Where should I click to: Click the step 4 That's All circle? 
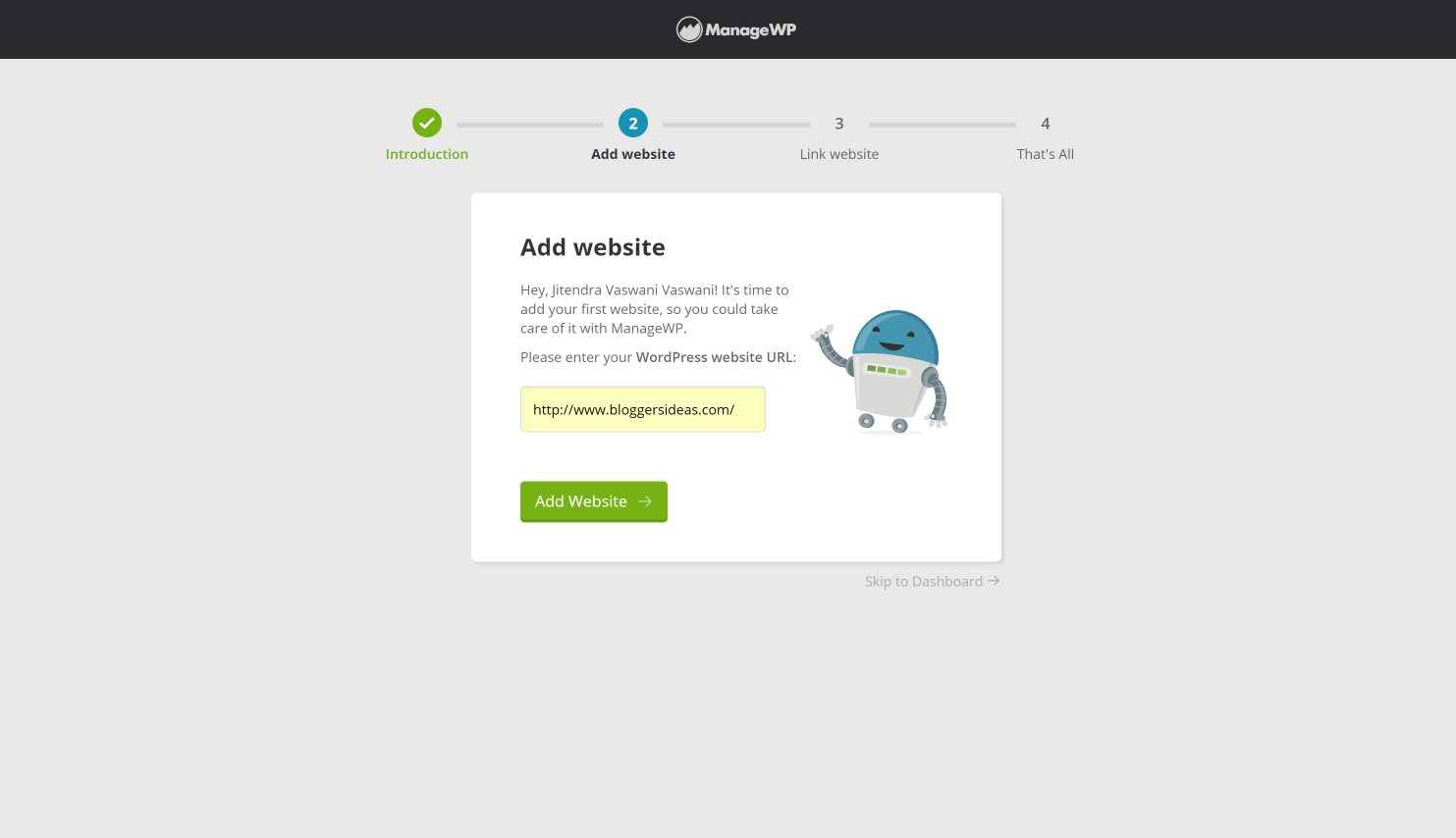1045,123
